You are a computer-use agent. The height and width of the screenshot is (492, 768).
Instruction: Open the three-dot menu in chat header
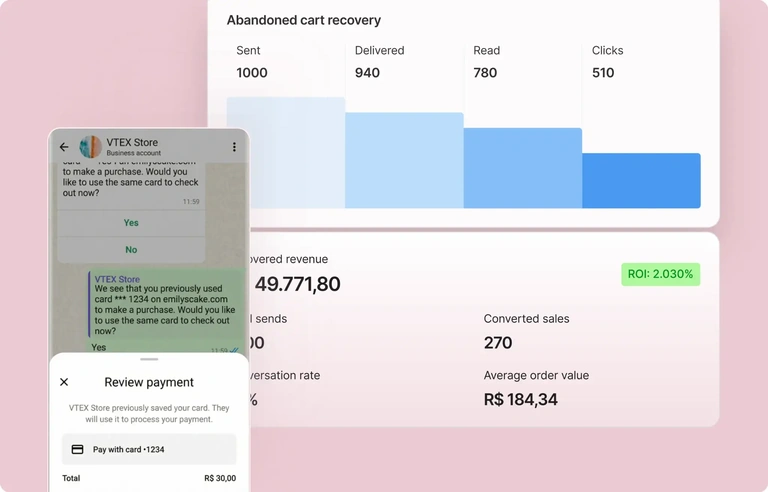(x=234, y=147)
